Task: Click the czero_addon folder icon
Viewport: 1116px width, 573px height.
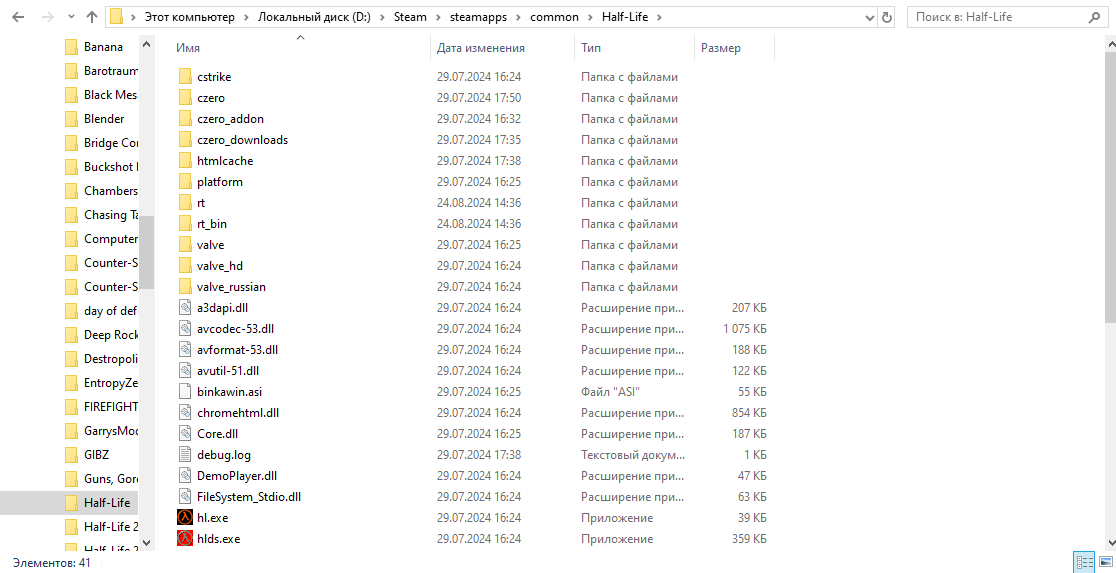Action: point(185,119)
